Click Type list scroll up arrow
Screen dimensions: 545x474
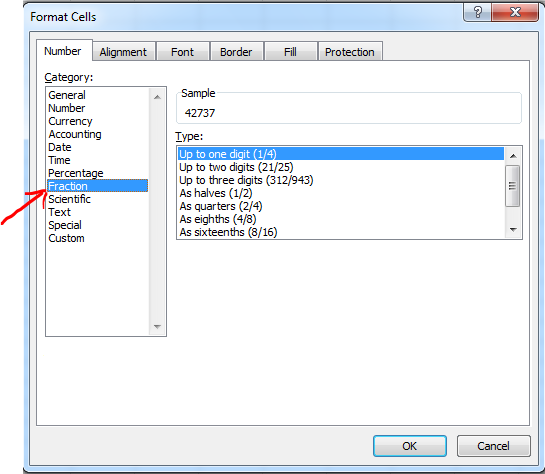513,156
